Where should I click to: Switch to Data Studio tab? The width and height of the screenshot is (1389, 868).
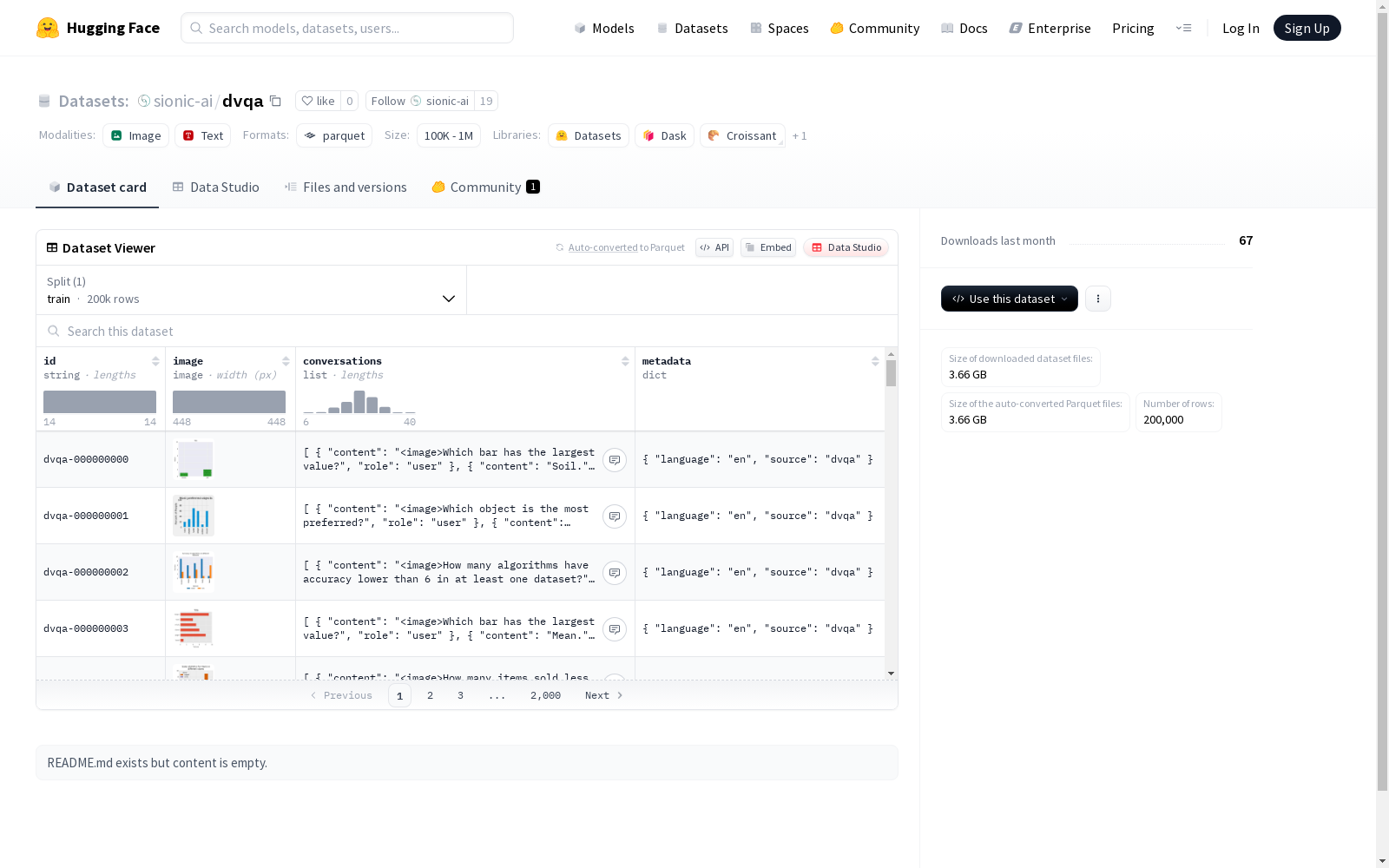pos(215,187)
